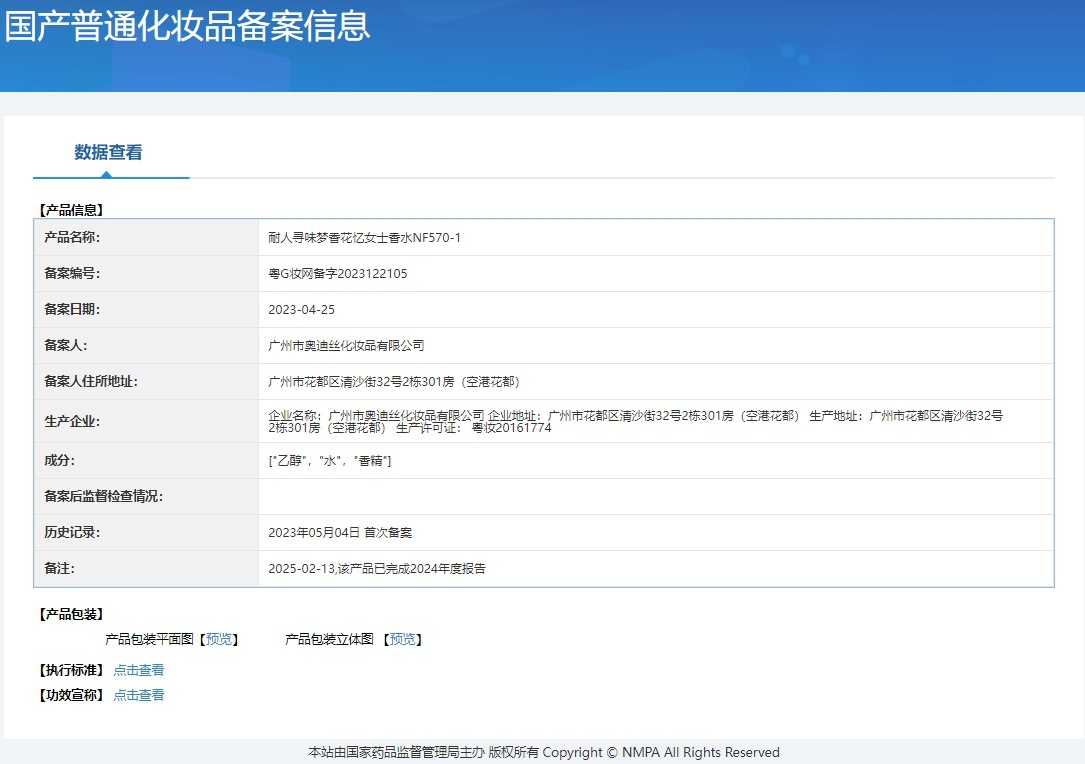Click the 备注 label

(60, 568)
